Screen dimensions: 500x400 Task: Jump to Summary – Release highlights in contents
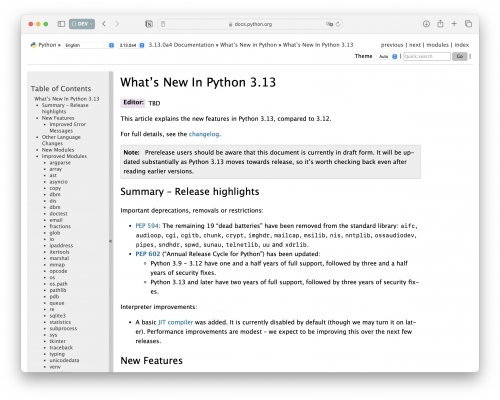[x=65, y=108]
